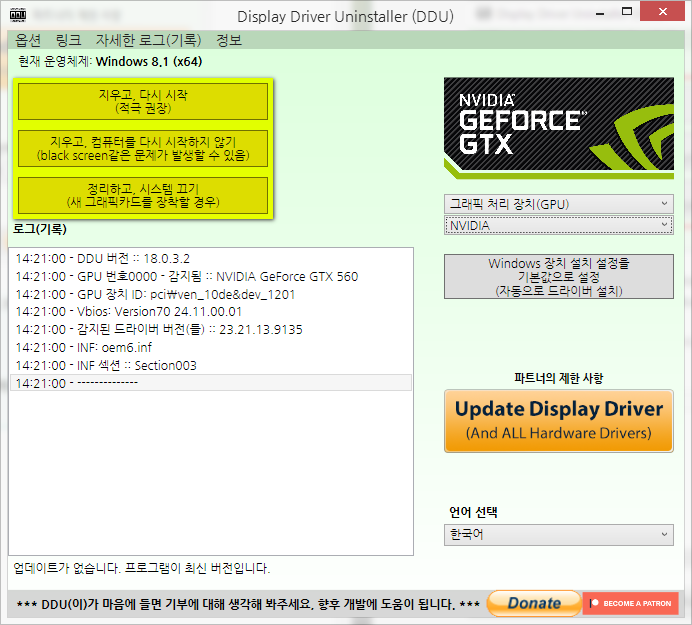Viewport: 692px width, 625px height.
Task: Select log line Vbios Version70 24.11.00.01
Action: point(211,312)
